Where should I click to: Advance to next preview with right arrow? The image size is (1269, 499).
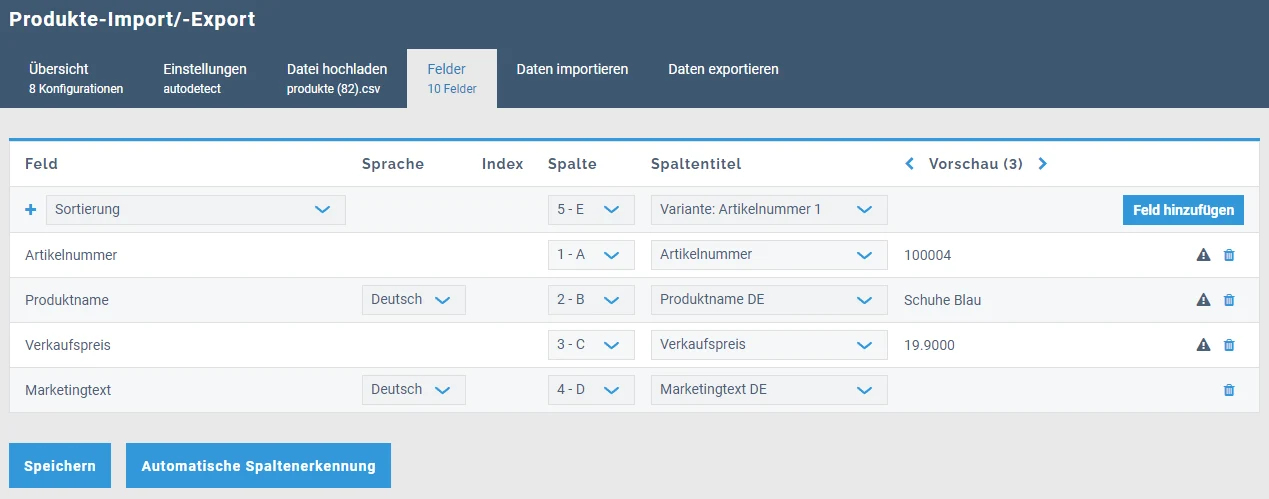[x=1043, y=164]
